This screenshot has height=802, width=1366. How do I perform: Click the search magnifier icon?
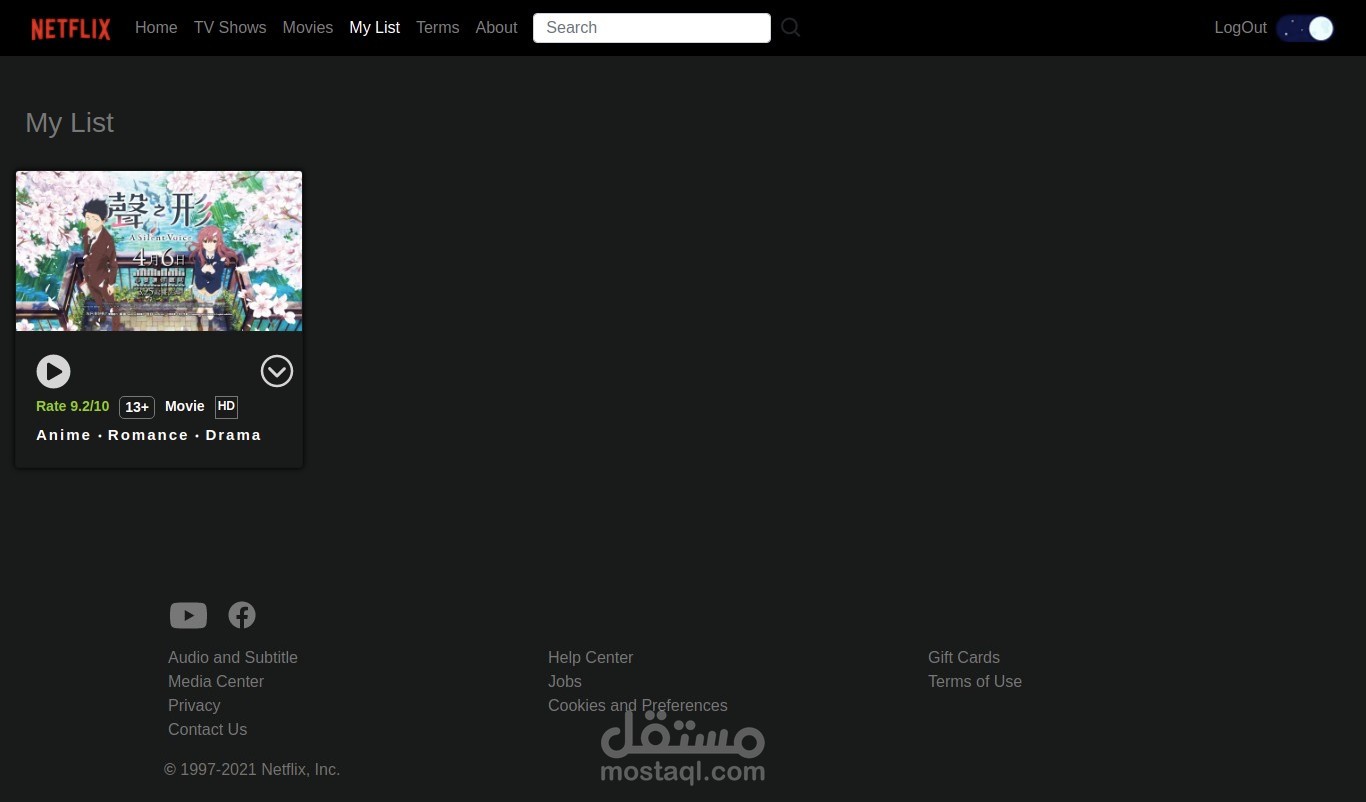coord(791,28)
